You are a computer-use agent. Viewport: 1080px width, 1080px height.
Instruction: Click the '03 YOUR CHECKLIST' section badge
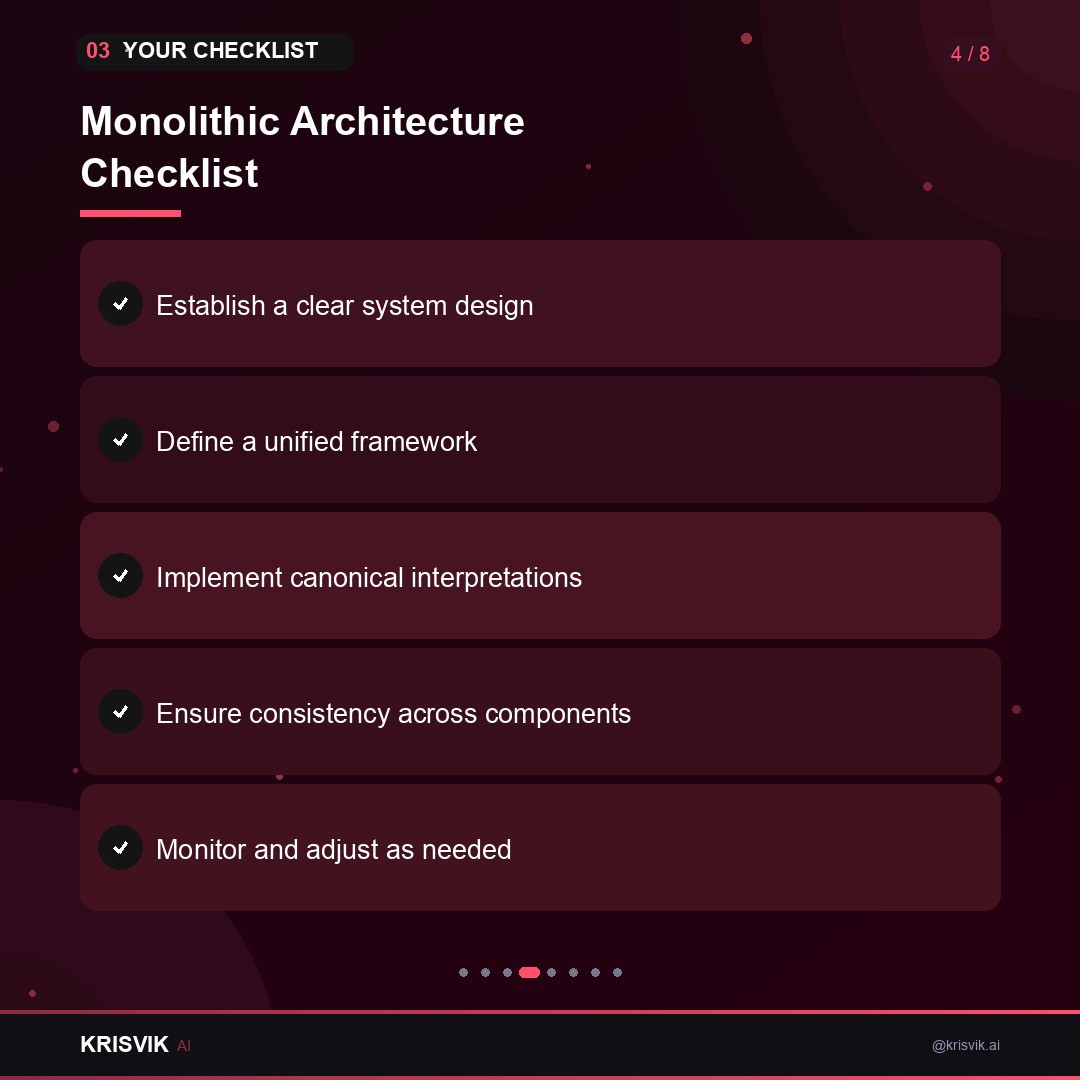pyautogui.click(x=215, y=52)
